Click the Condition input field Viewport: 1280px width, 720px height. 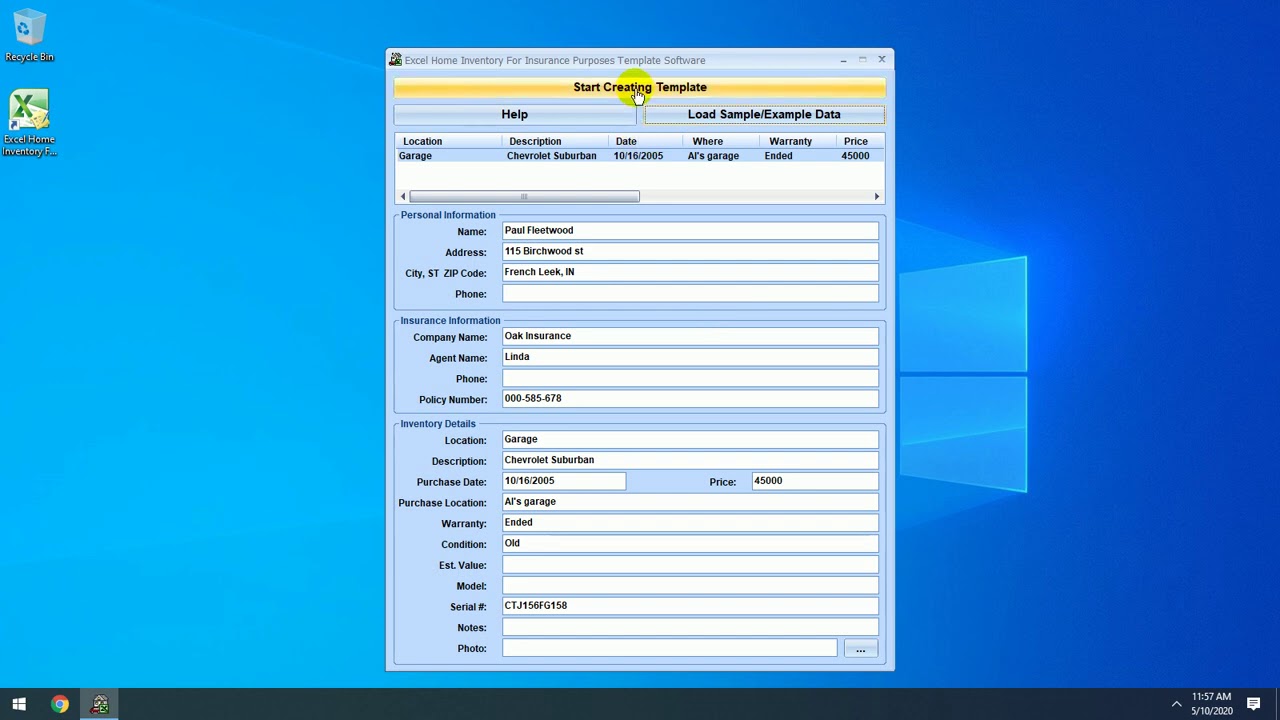690,544
